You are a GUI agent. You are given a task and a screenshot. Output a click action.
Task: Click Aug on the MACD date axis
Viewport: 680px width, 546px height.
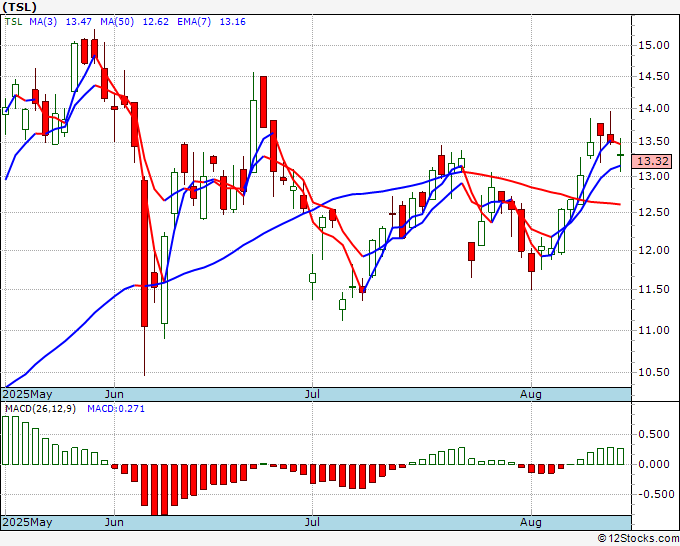[x=531, y=522]
